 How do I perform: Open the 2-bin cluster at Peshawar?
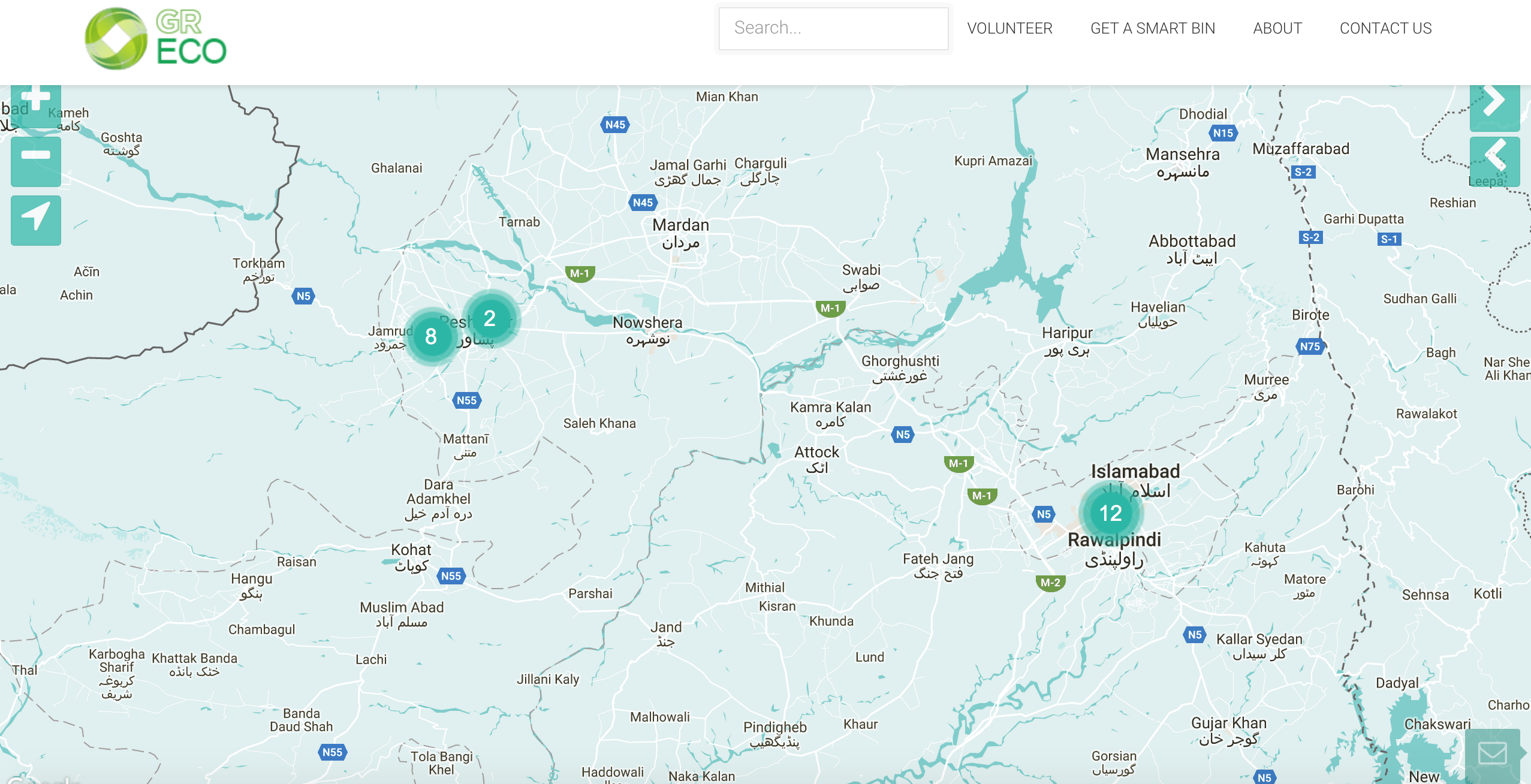(490, 318)
